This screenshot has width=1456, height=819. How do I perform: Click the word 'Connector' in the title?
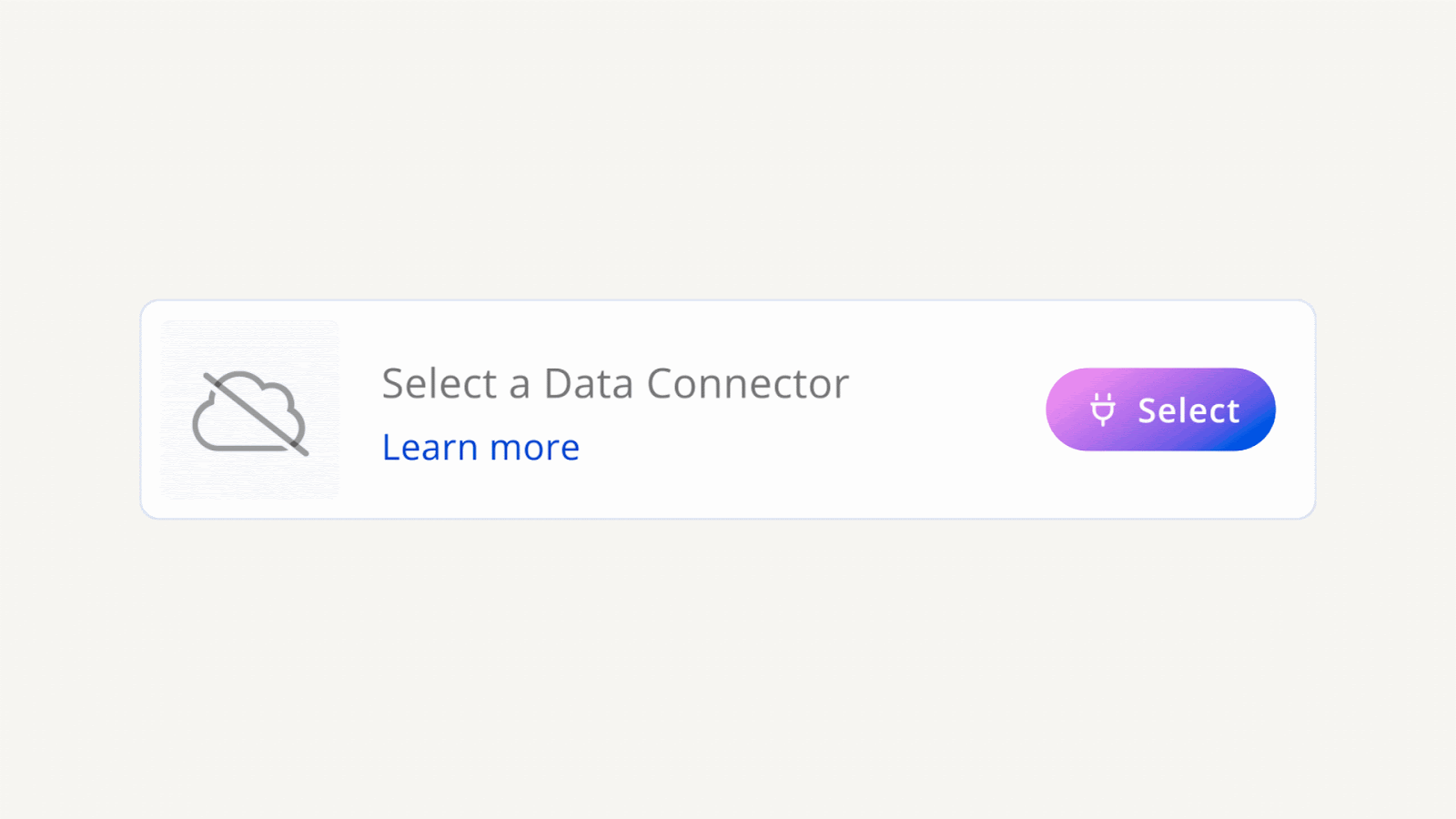click(748, 384)
